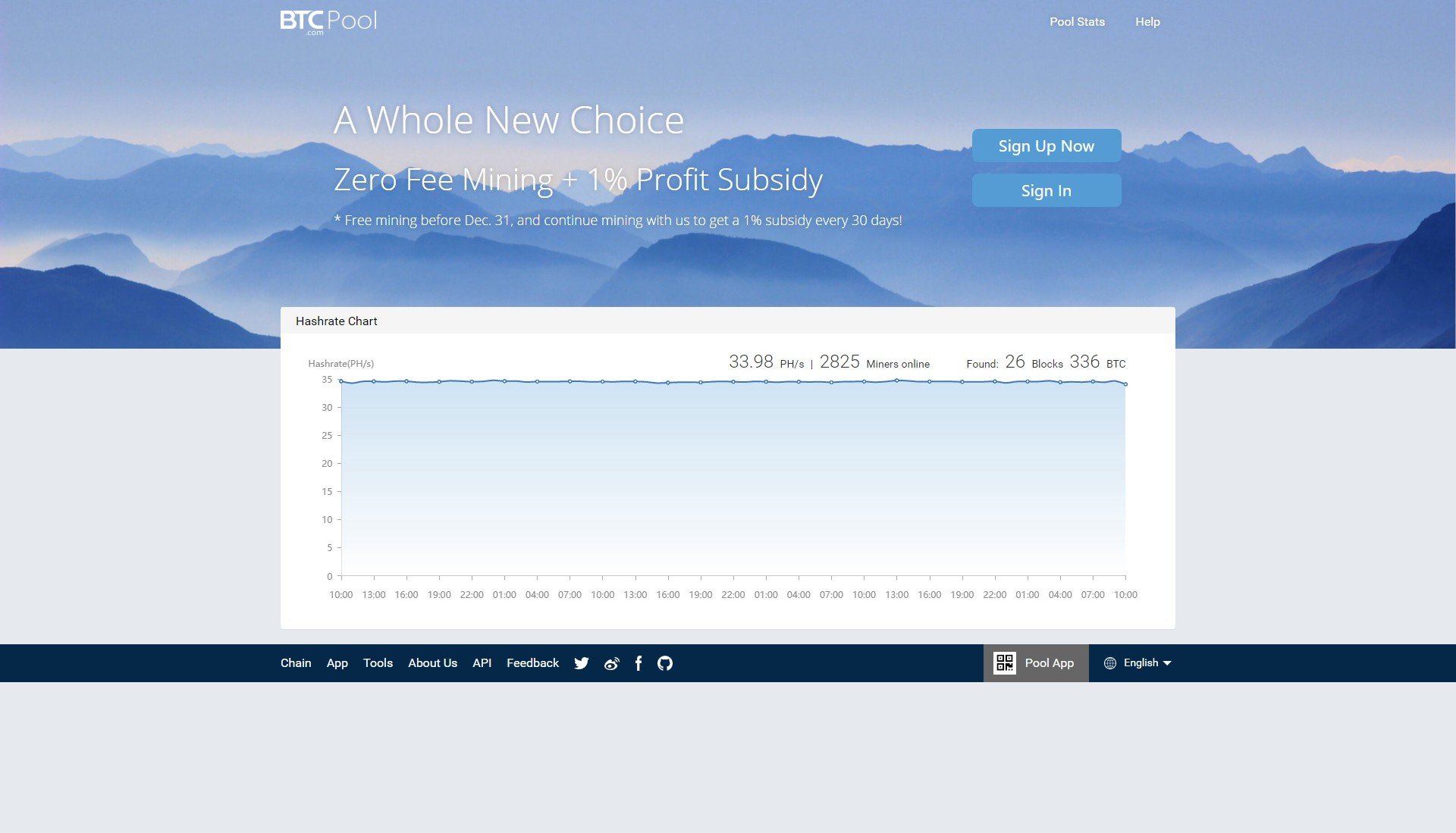Click the Sign In button

click(1045, 189)
